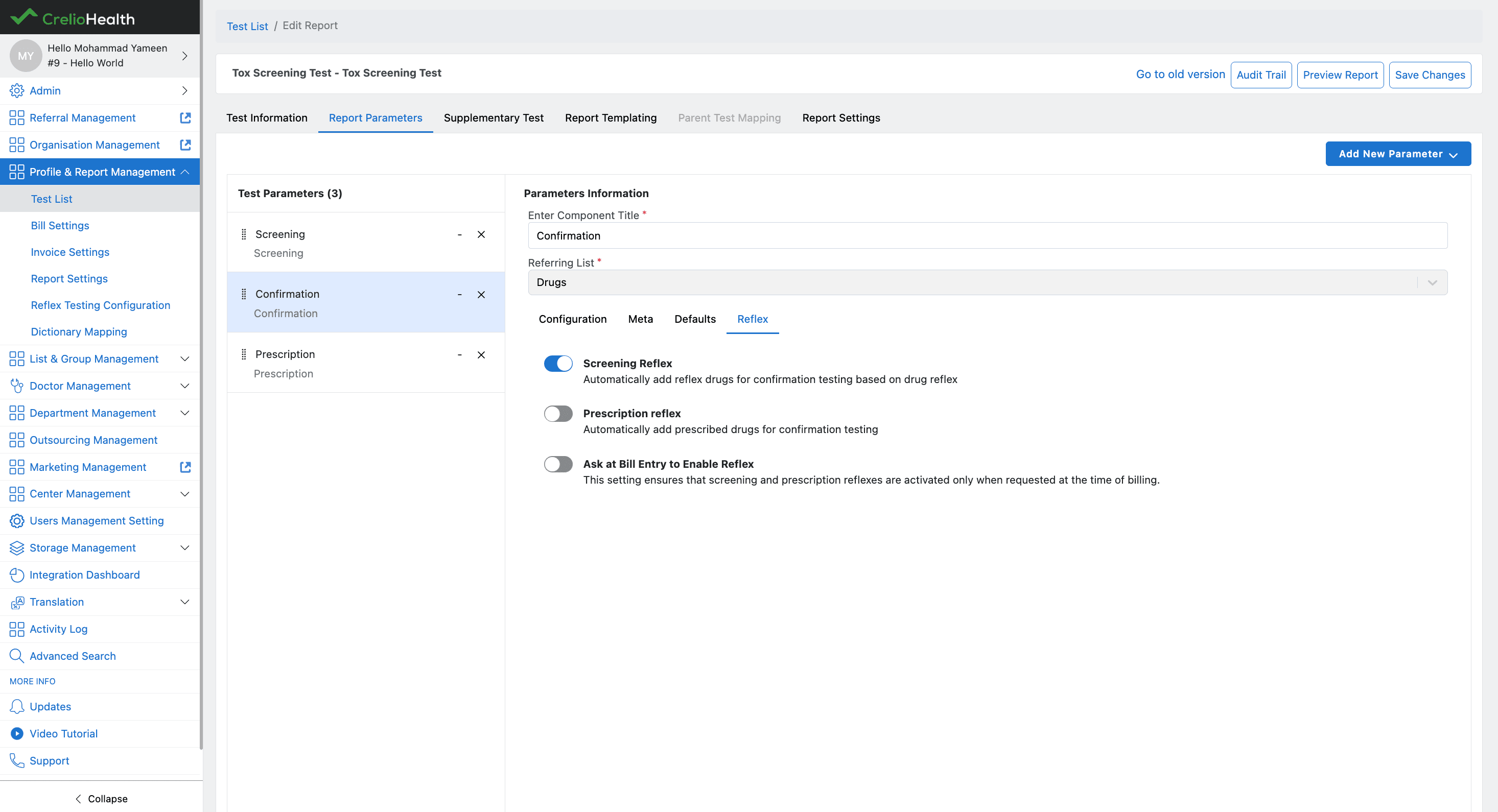Image resolution: width=1498 pixels, height=812 pixels.
Task: Grab the Confirmation parameter drag handle
Action: pos(244,294)
